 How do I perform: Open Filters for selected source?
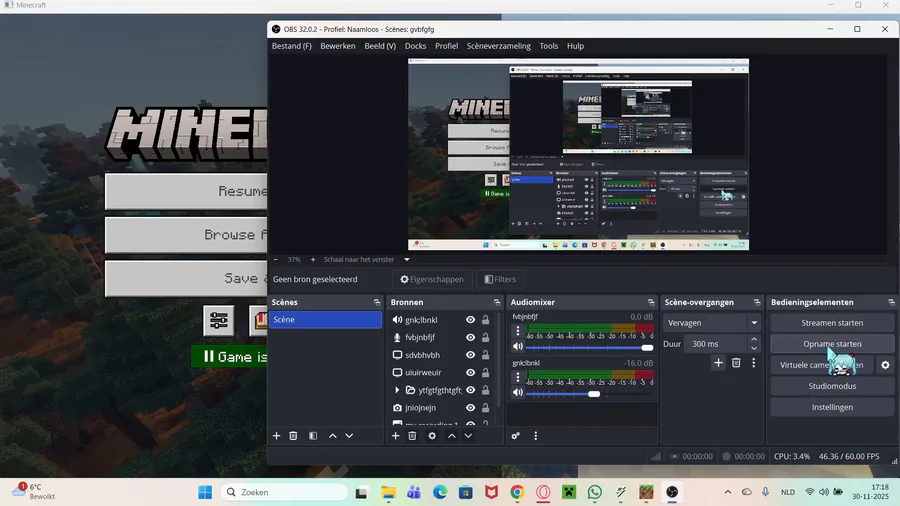500,279
